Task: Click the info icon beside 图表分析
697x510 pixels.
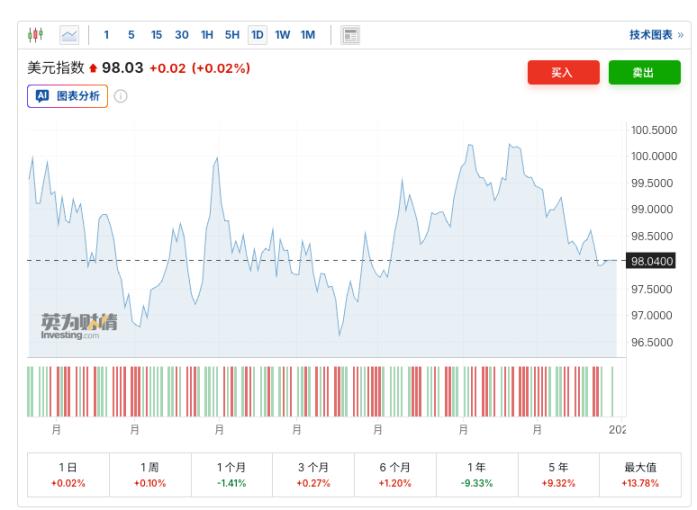Action: [x=121, y=97]
